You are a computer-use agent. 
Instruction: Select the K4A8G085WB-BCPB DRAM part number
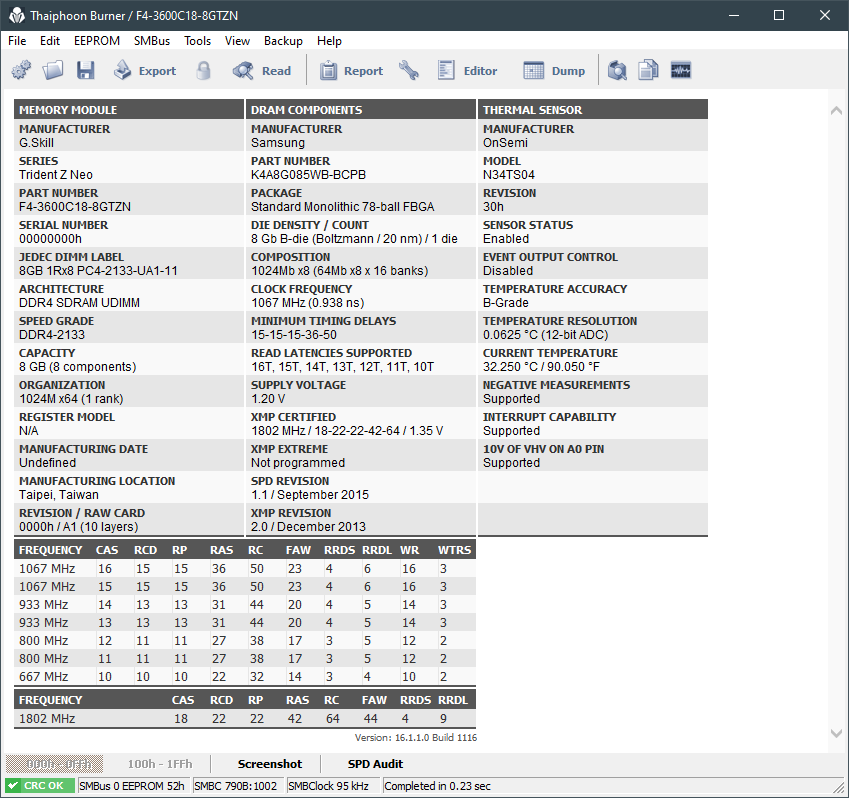point(308,175)
